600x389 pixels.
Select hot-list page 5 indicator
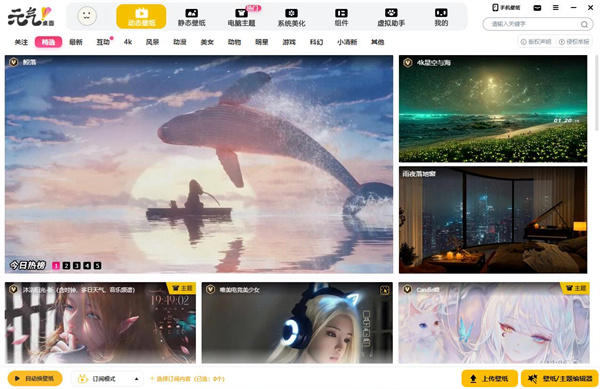click(x=97, y=265)
